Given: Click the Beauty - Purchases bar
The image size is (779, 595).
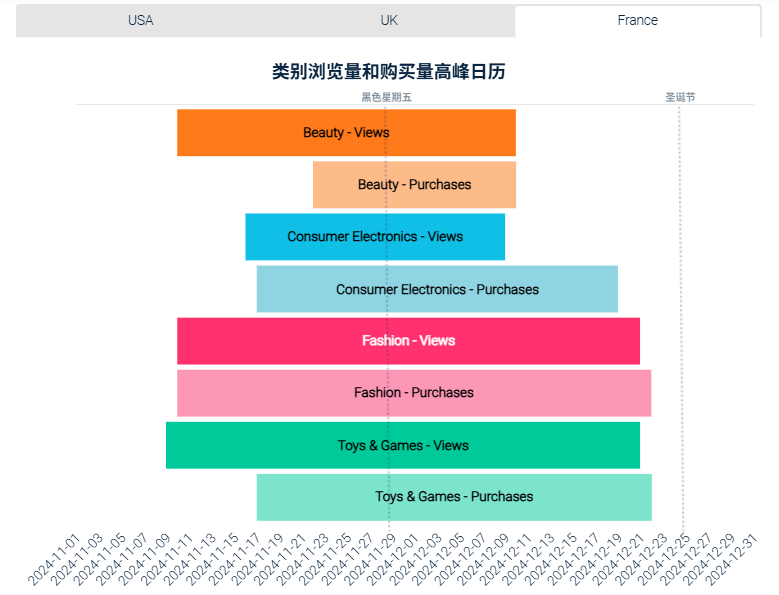Looking at the screenshot, I should pyautogui.click(x=414, y=185).
